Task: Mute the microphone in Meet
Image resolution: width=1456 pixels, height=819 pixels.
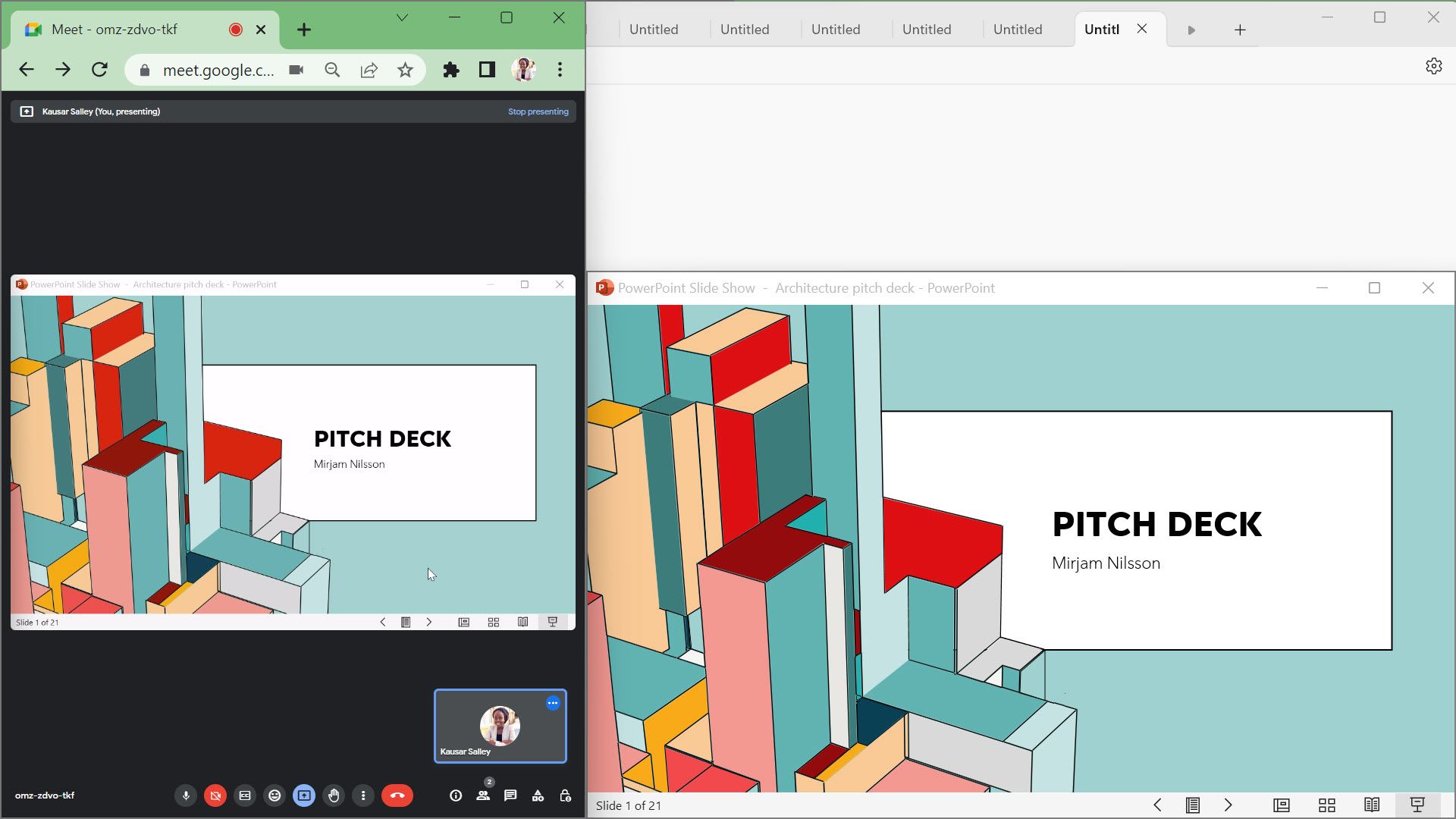Action: pos(185,795)
